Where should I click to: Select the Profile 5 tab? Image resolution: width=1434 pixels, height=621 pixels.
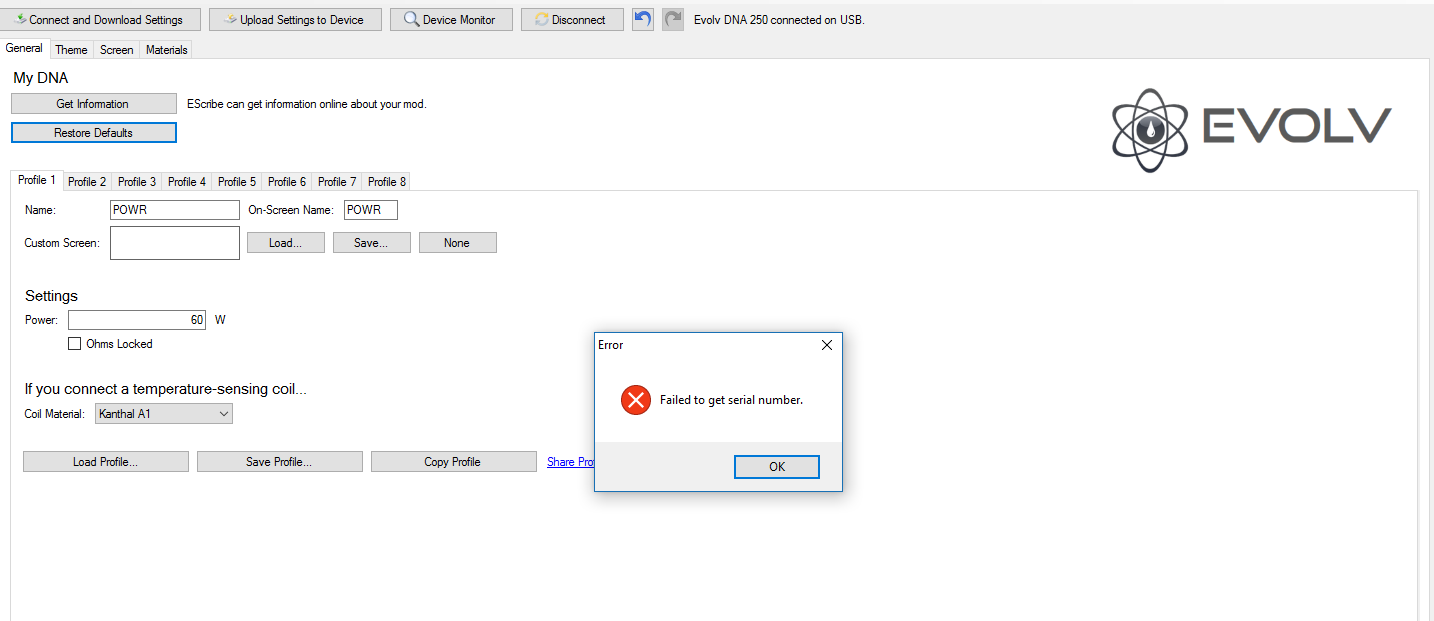point(237,182)
